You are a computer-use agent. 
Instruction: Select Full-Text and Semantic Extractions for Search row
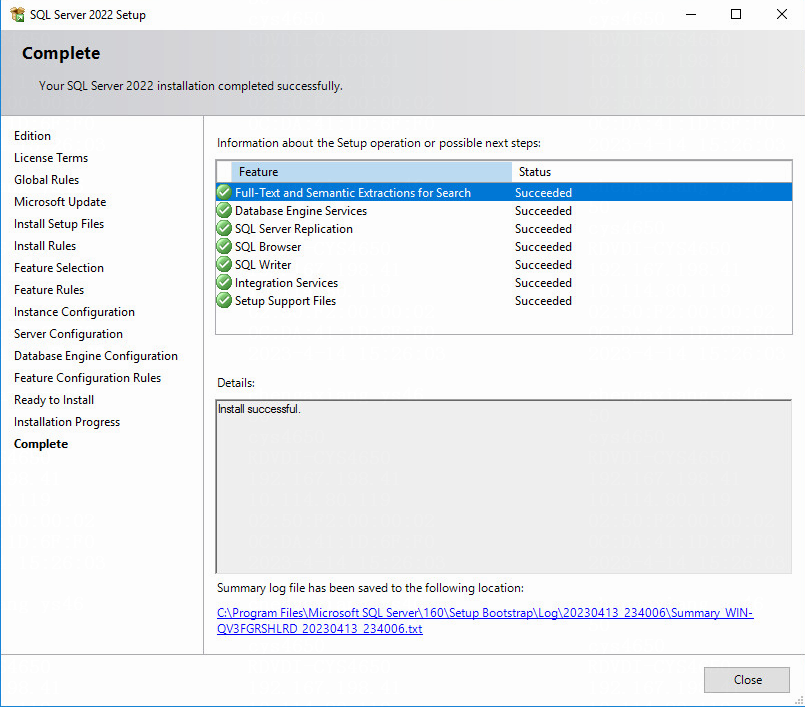point(504,192)
